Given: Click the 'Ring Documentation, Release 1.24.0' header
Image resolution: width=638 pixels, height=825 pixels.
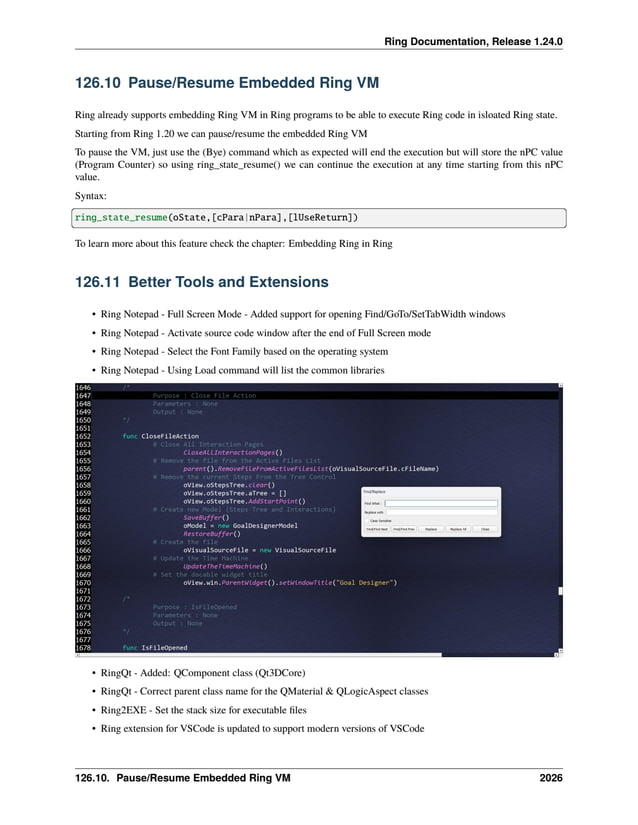Looking at the screenshot, I should click(x=473, y=42).
